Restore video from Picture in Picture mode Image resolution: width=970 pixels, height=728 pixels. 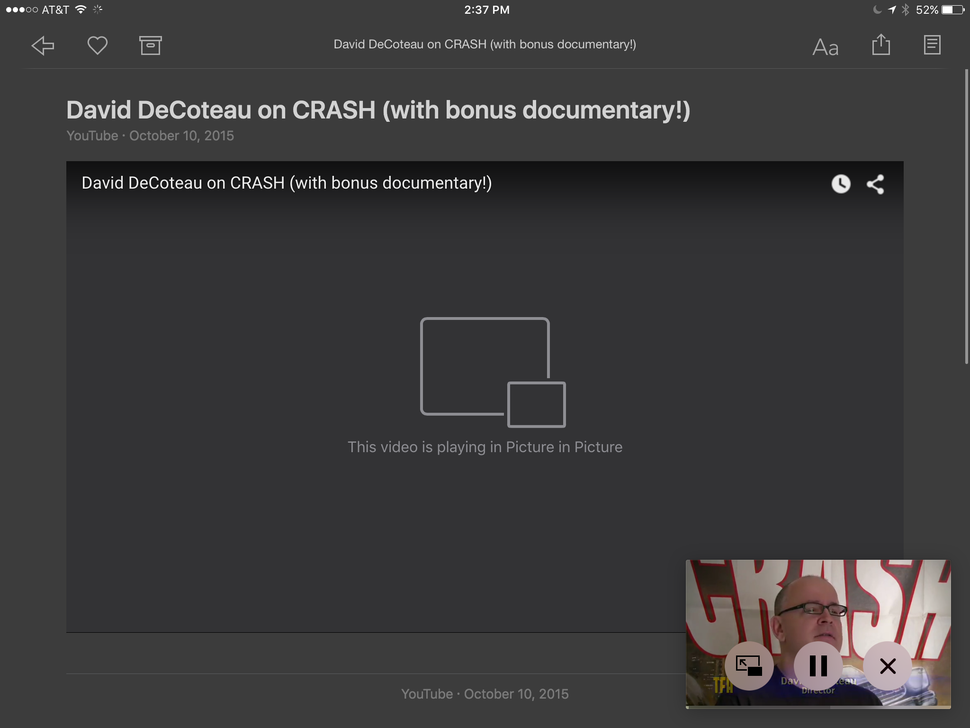click(749, 666)
